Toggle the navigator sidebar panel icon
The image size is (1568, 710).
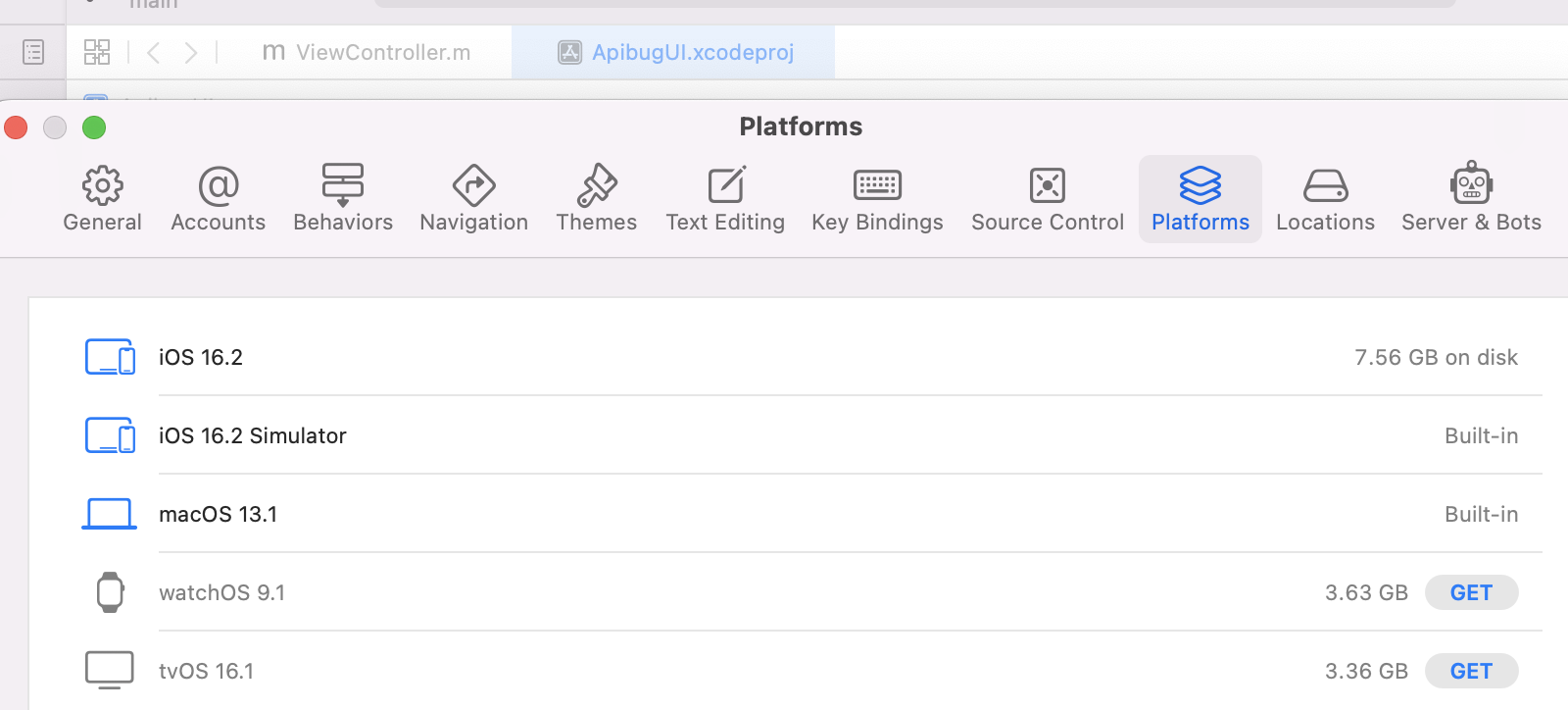coord(33,52)
